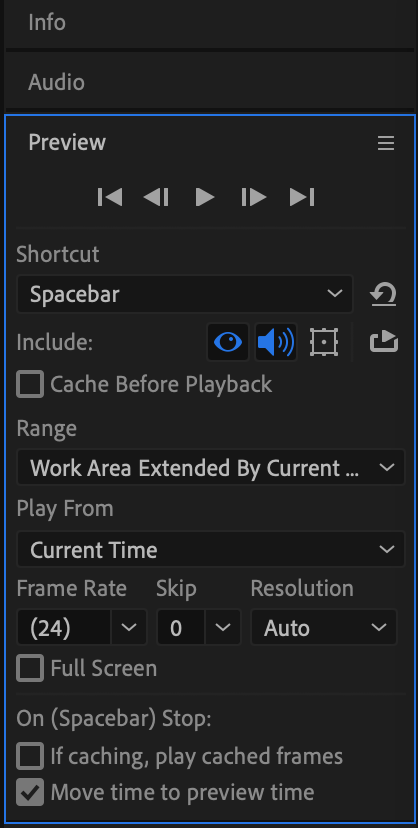418x828 pixels.
Task: Expand the Audio panel tab
Action: pyautogui.click(x=56, y=82)
